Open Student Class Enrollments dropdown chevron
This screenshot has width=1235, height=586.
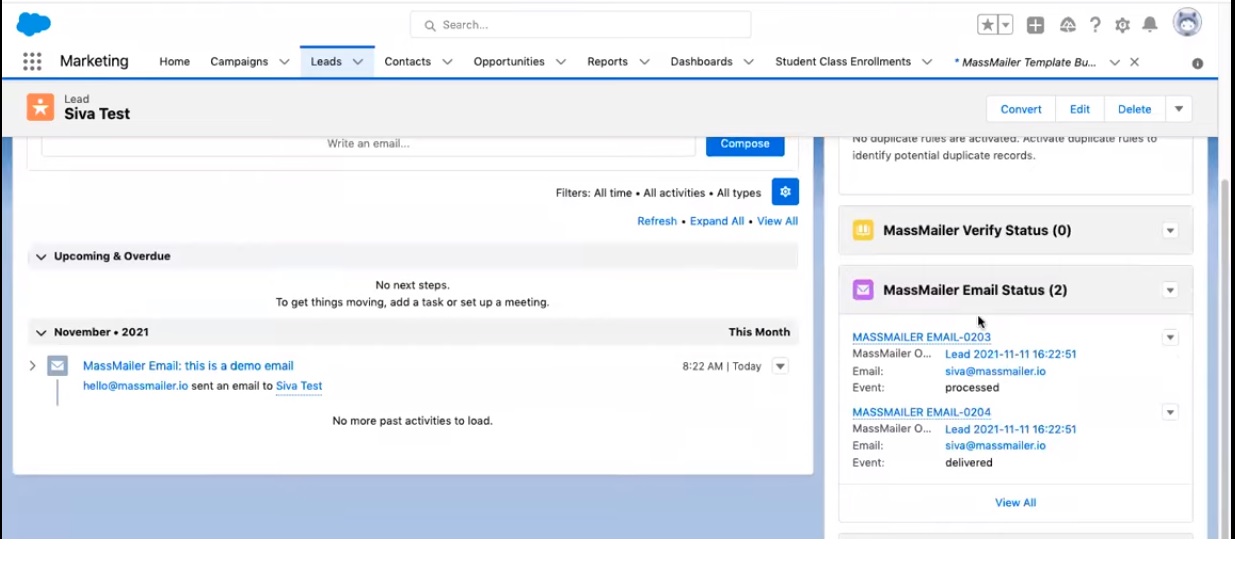click(x=927, y=62)
